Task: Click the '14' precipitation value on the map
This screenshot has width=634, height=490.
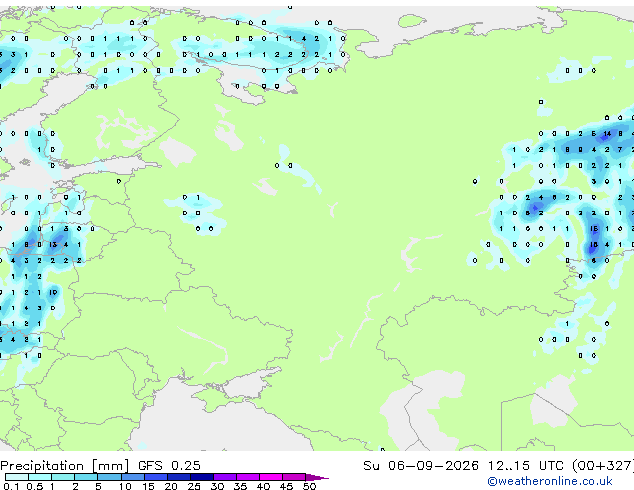Action: (607, 134)
